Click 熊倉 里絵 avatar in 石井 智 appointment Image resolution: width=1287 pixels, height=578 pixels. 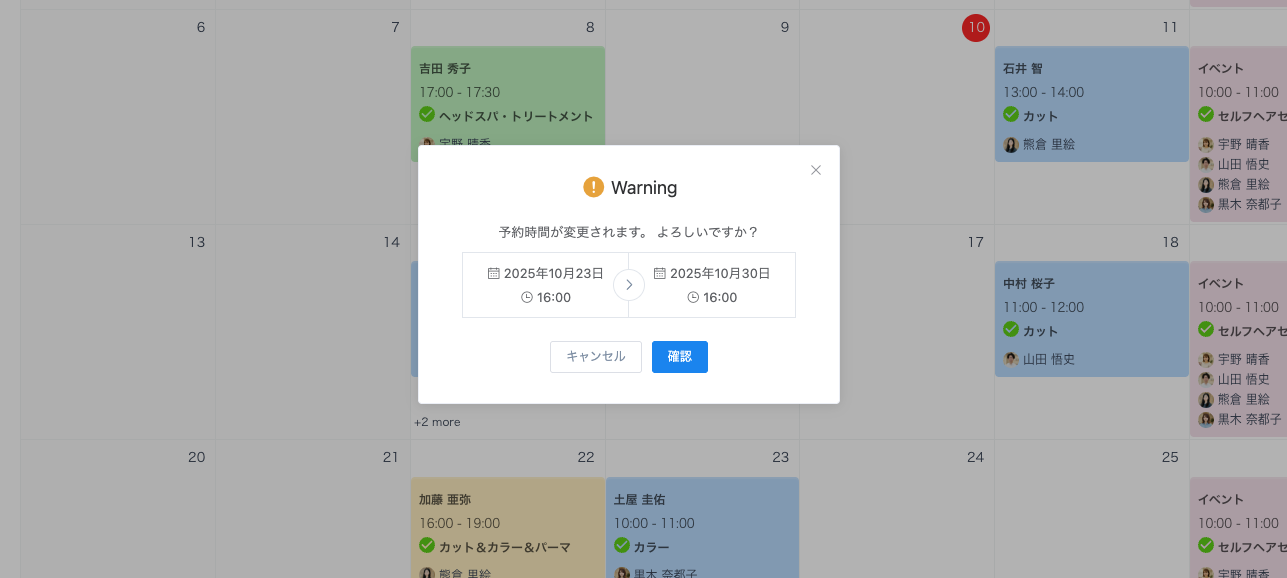[1011, 145]
